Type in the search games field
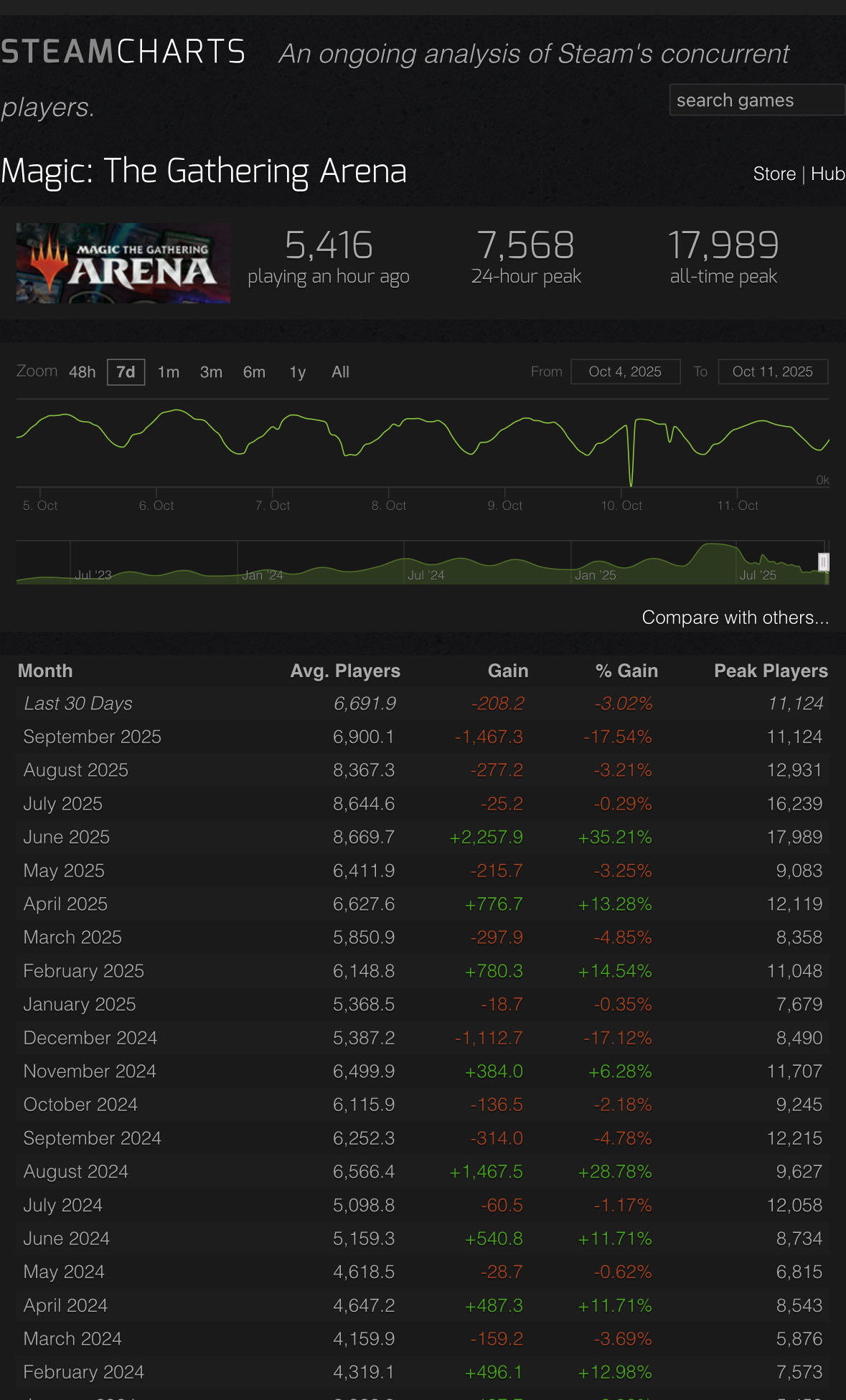 coord(756,100)
